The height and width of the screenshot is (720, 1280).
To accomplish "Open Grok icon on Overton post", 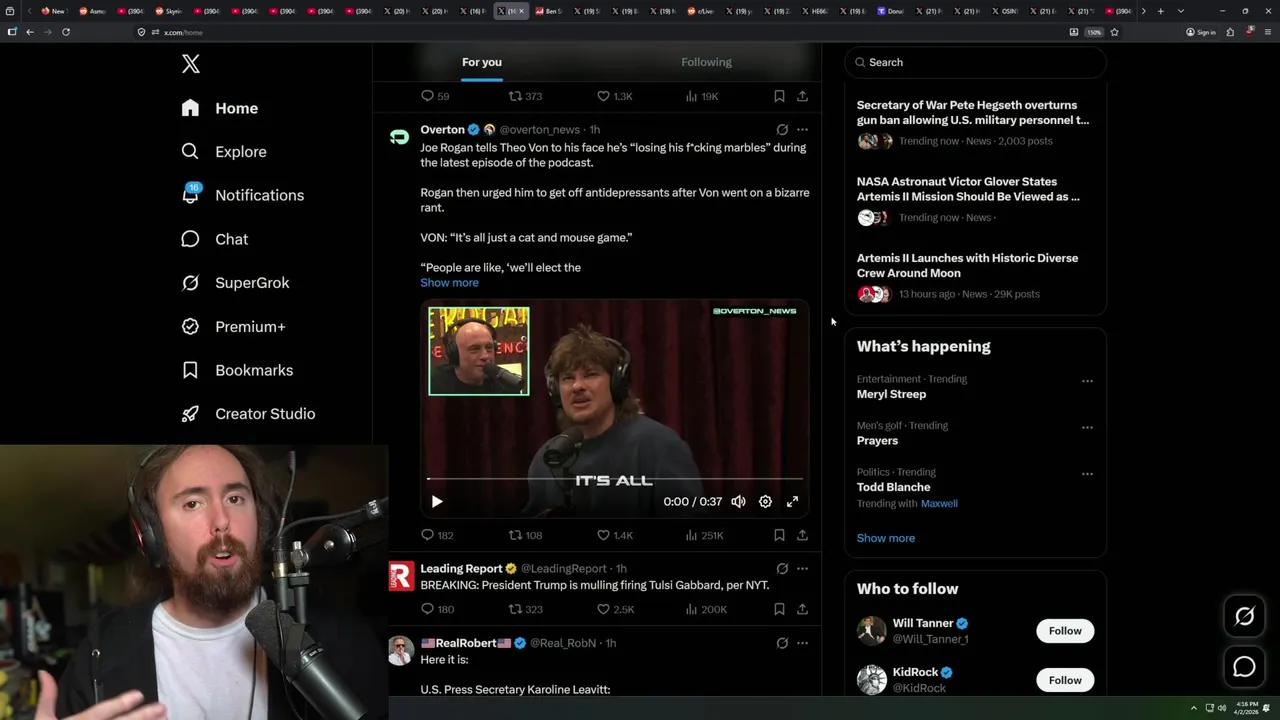I will pyautogui.click(x=782, y=129).
